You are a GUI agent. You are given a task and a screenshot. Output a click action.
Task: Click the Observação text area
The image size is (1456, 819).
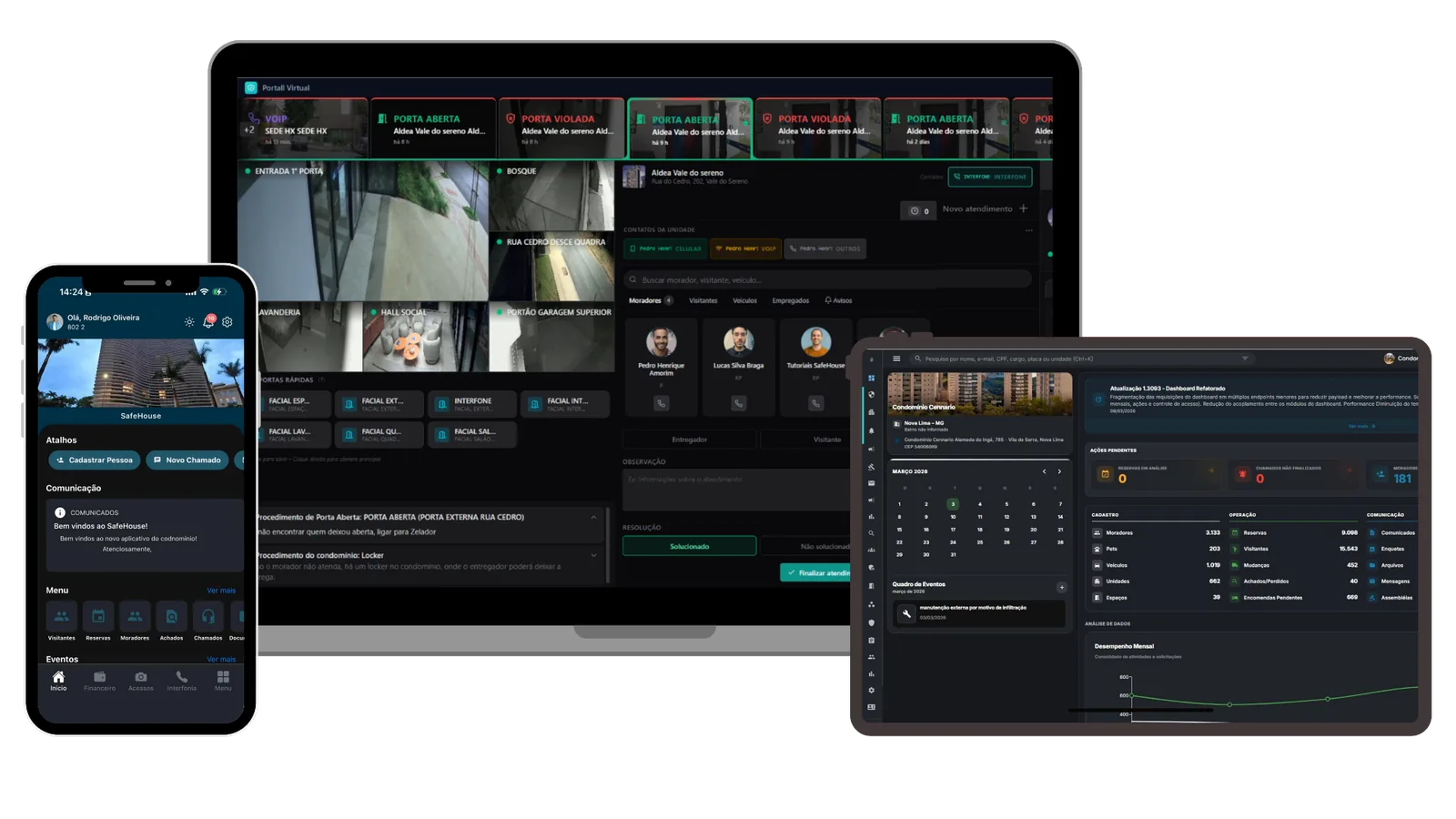pos(737,490)
